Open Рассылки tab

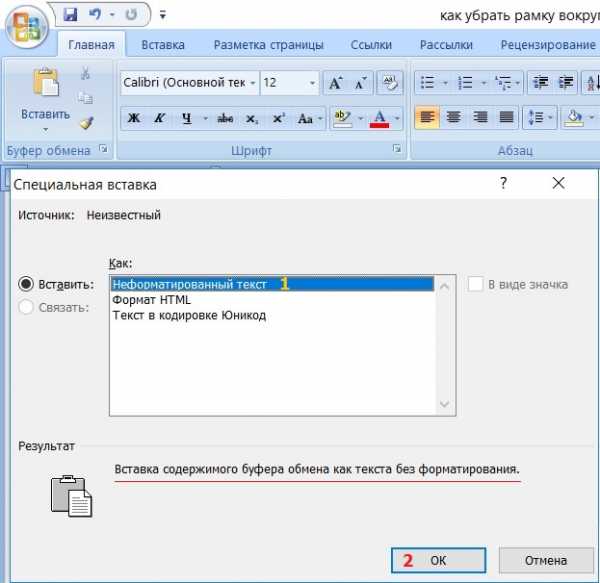click(x=446, y=45)
